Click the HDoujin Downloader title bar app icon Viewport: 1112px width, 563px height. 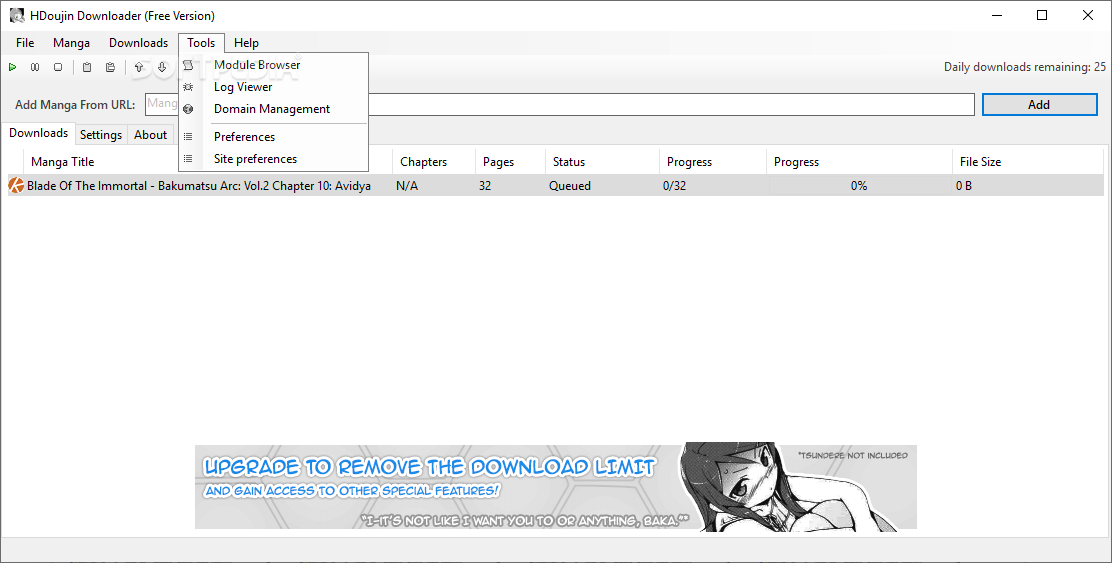pyautogui.click(x=16, y=16)
